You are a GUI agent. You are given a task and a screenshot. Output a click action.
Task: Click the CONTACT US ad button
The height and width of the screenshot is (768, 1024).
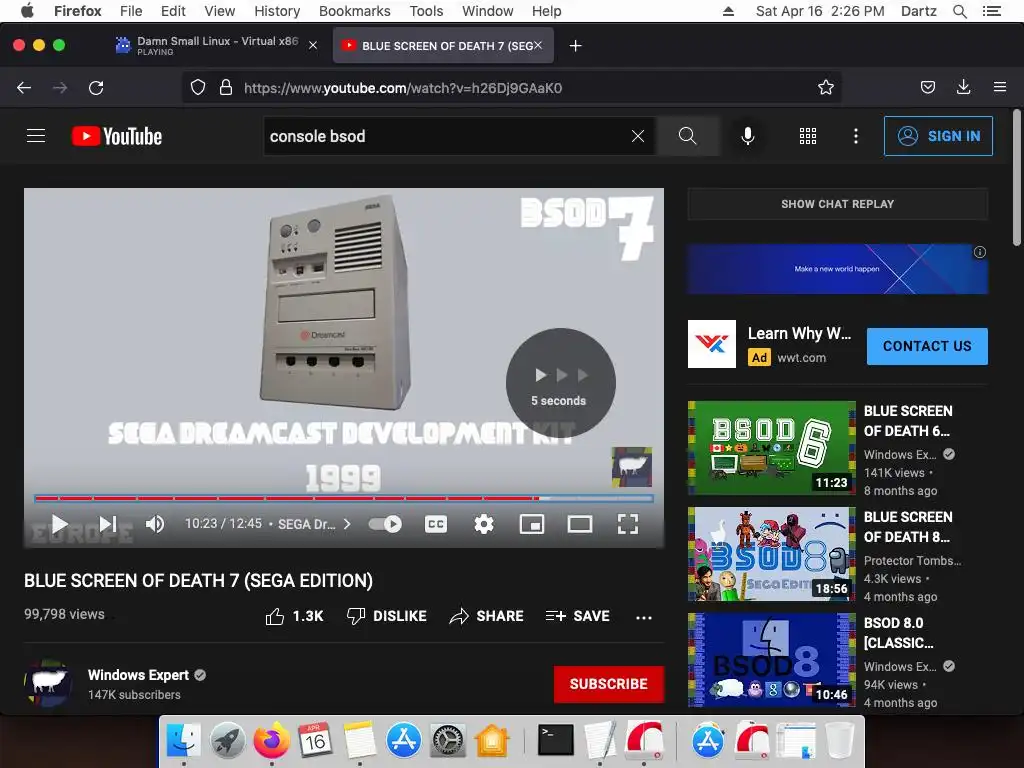click(927, 346)
